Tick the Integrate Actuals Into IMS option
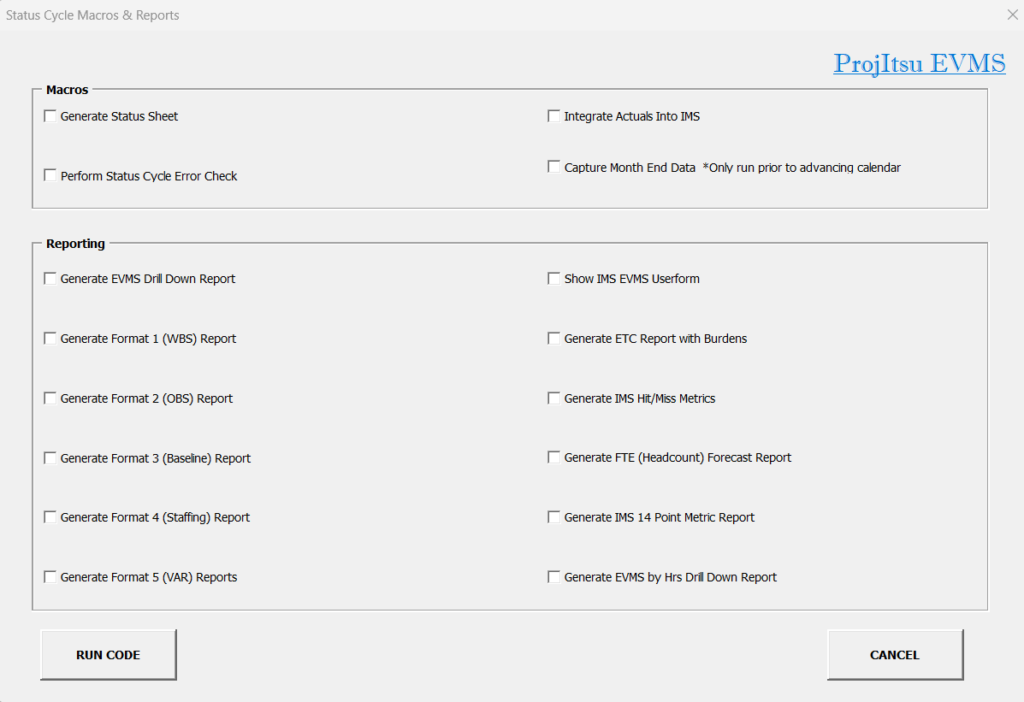Screen dimensions: 1024x702 [x=554, y=116]
